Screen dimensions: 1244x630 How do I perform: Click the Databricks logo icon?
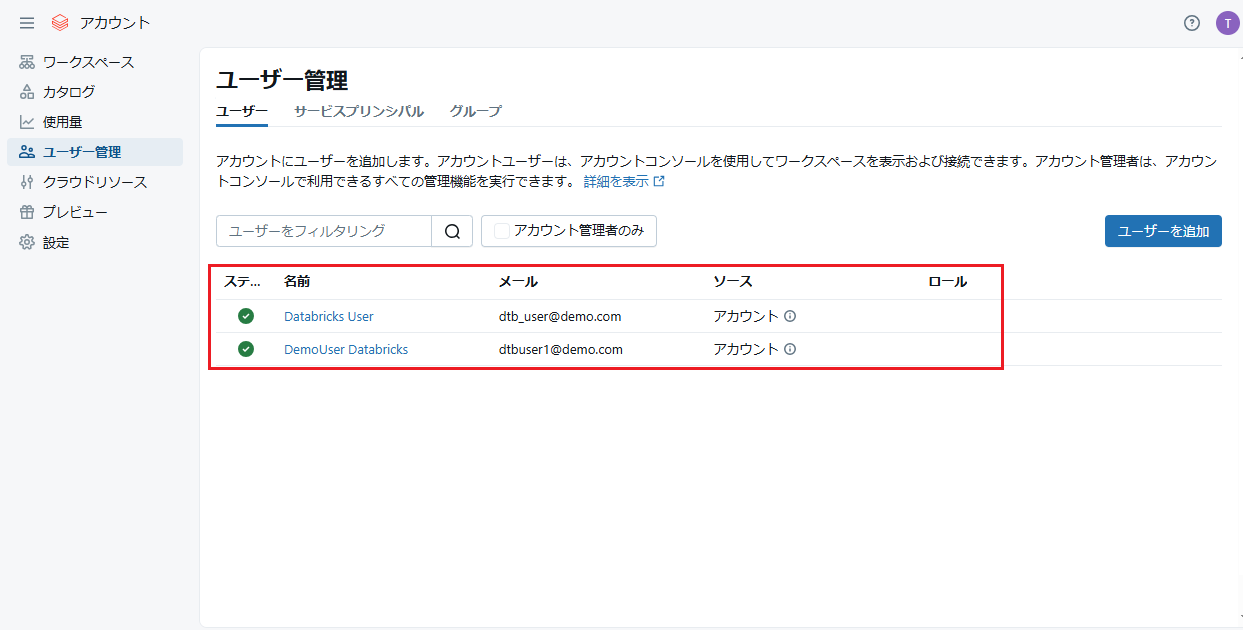(x=60, y=23)
